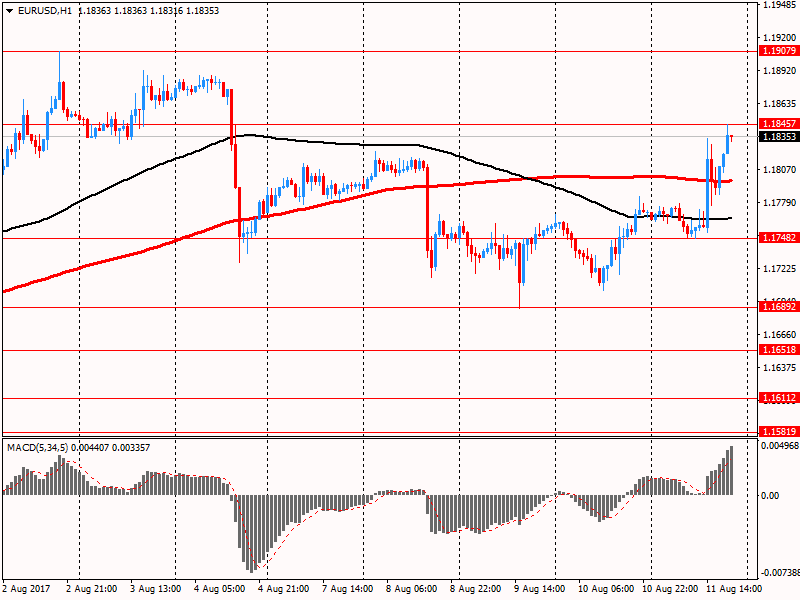This screenshot has width=800, height=600.
Task: Select the EURUSD,H1 chart title
Action: tap(44, 11)
